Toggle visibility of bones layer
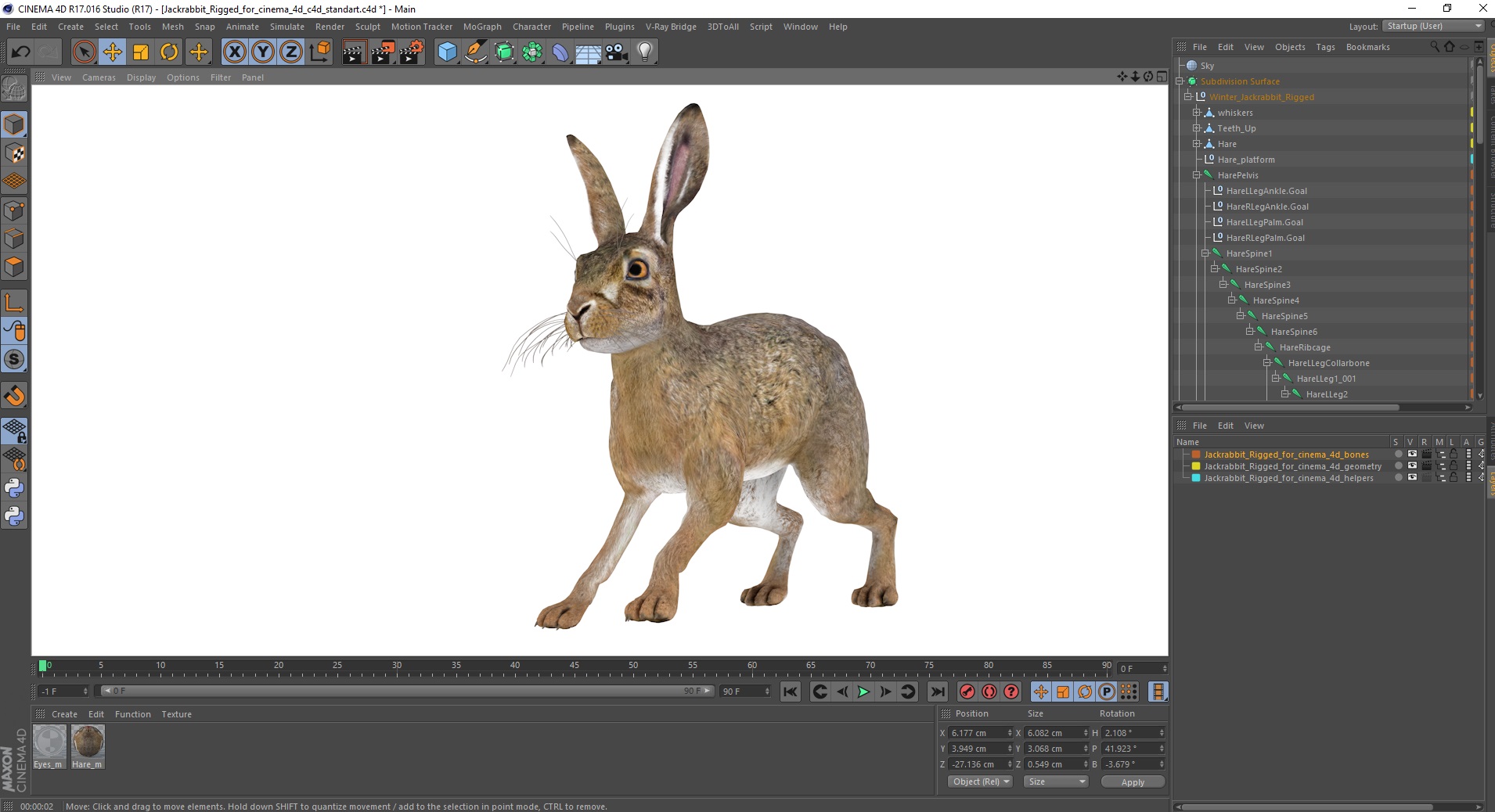 click(x=1411, y=455)
